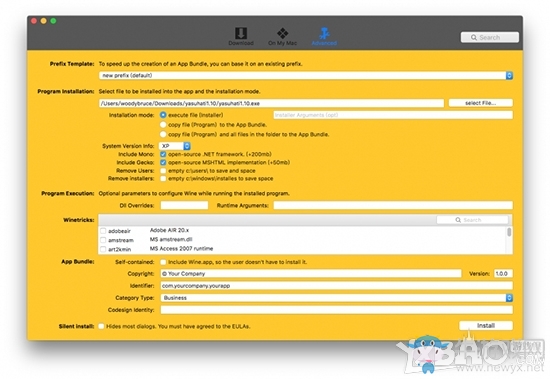The width and height of the screenshot is (550, 379).
Task: Check the amstream winetrick
Action: pyautogui.click(x=103, y=240)
